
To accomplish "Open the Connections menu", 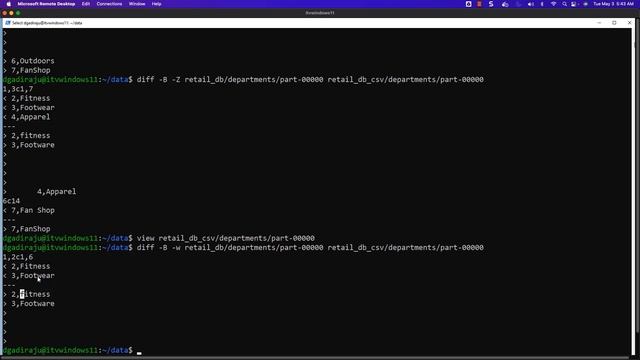I will (x=109, y=4).
